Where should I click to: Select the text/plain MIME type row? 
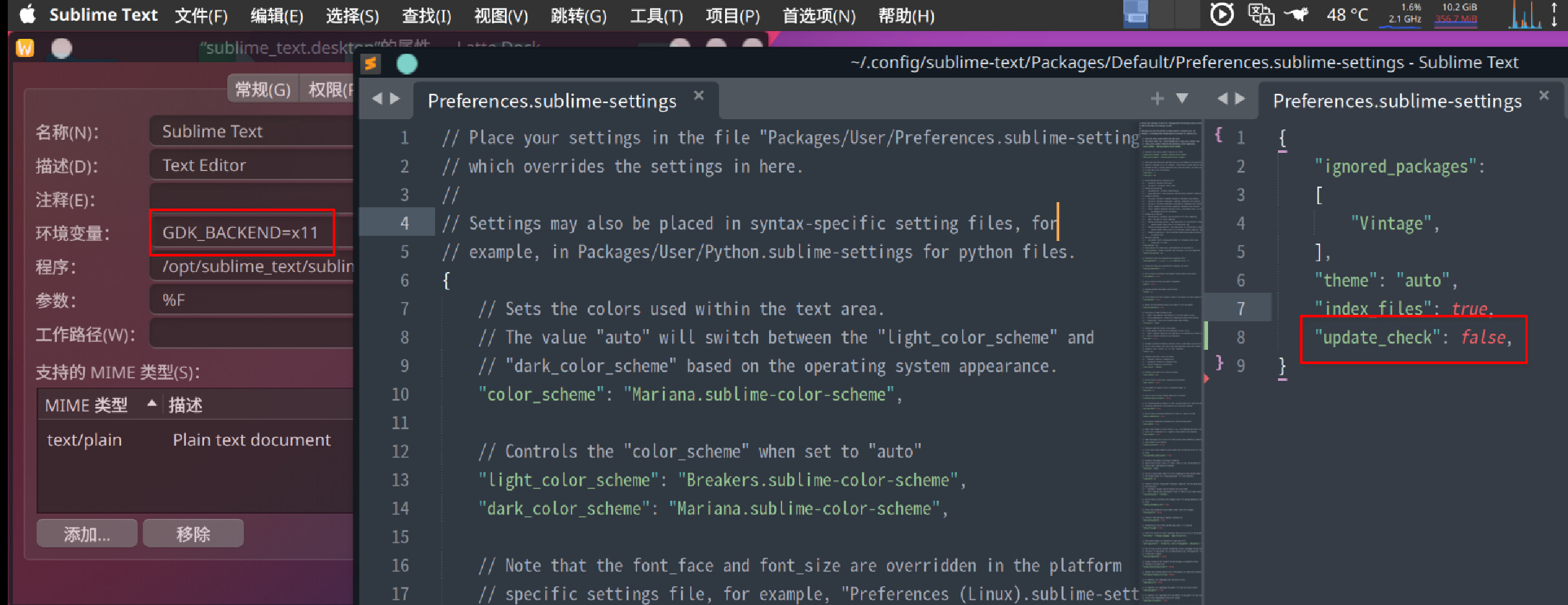pyautogui.click(x=196, y=440)
